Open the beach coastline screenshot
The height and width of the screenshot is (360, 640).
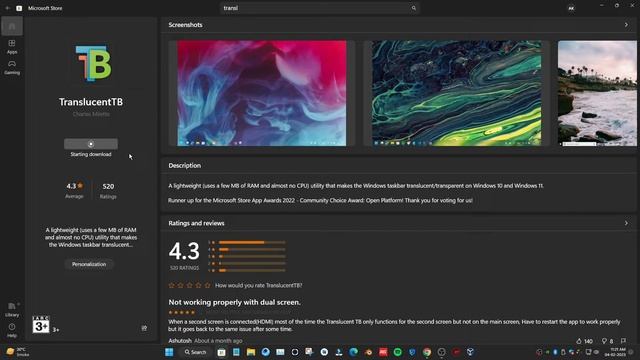pos(597,93)
